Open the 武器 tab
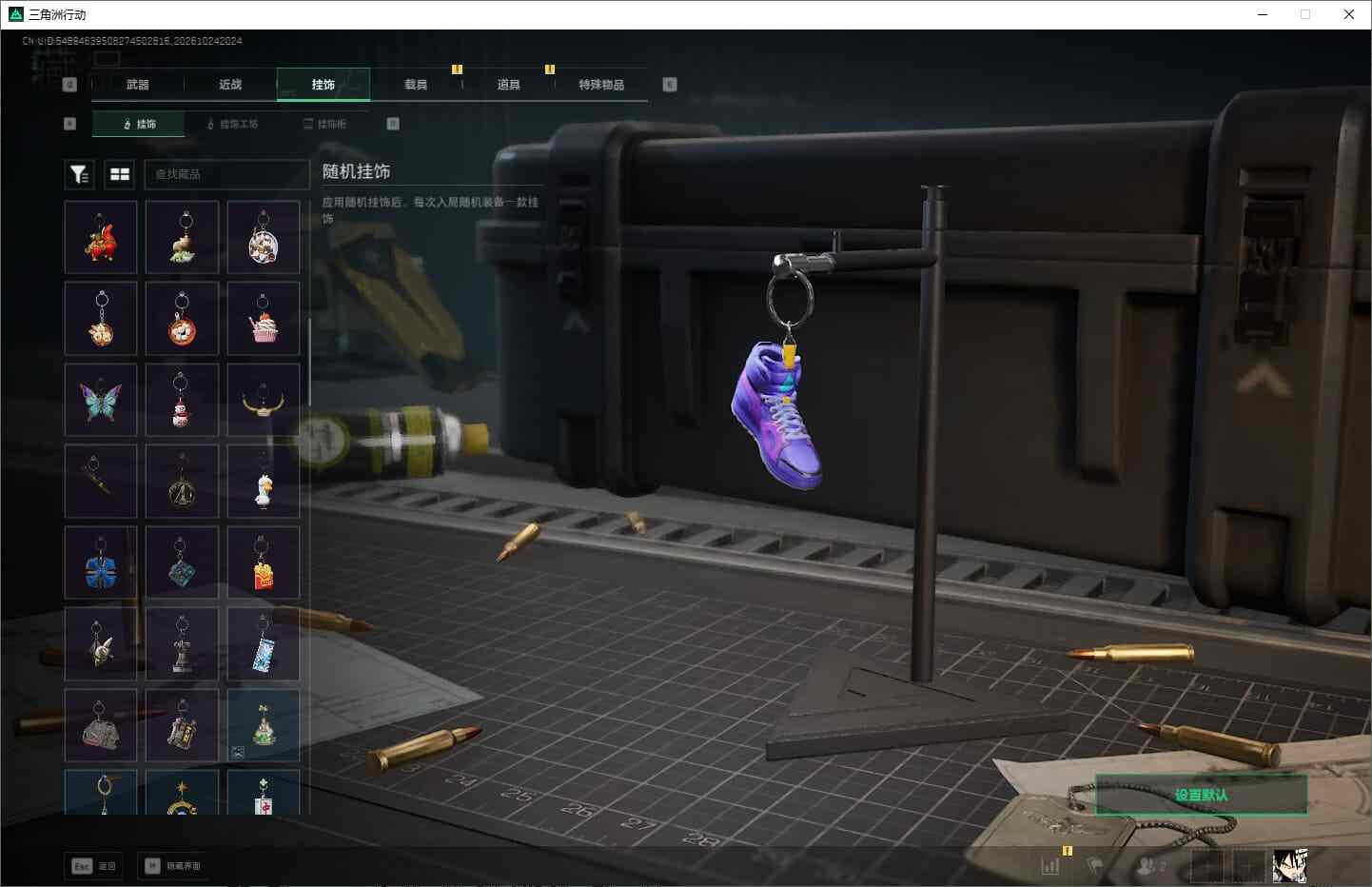The height and width of the screenshot is (887, 1372). point(138,85)
